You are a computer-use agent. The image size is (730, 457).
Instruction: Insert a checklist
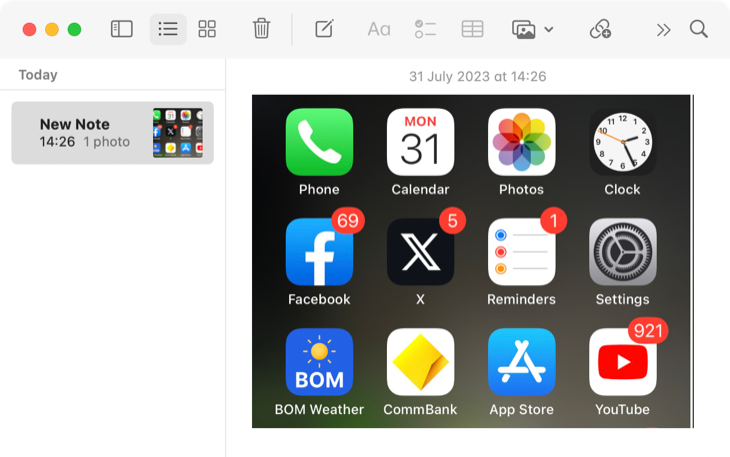[x=425, y=29]
